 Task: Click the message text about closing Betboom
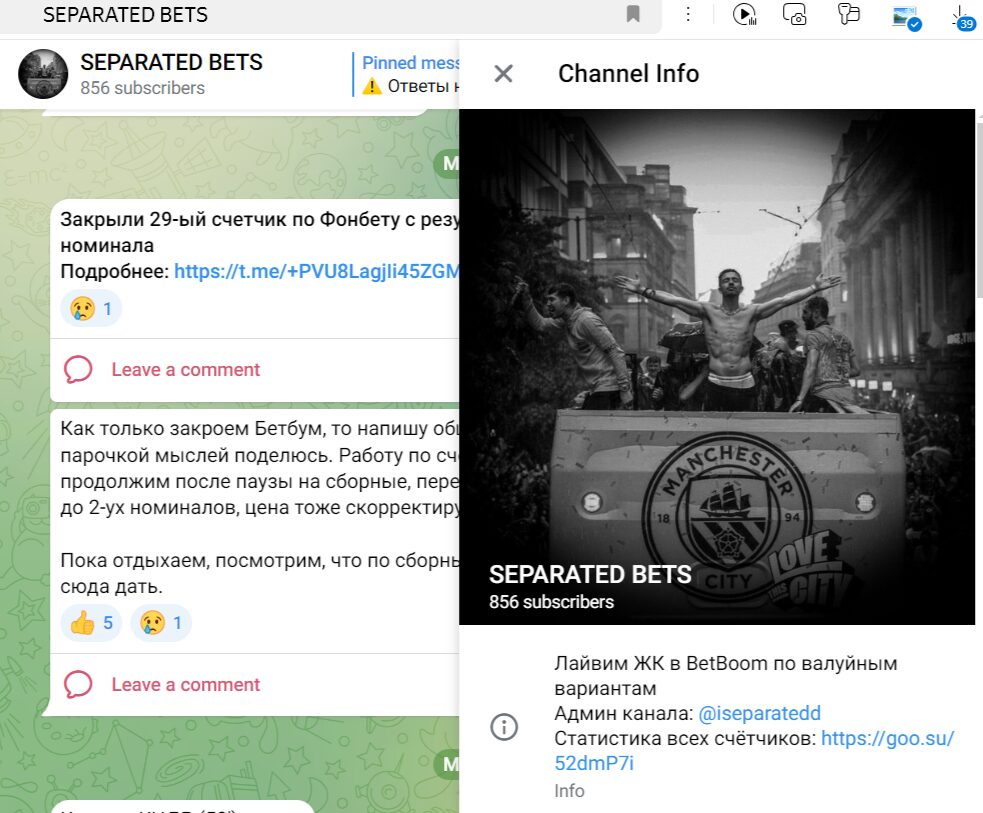tap(260, 508)
